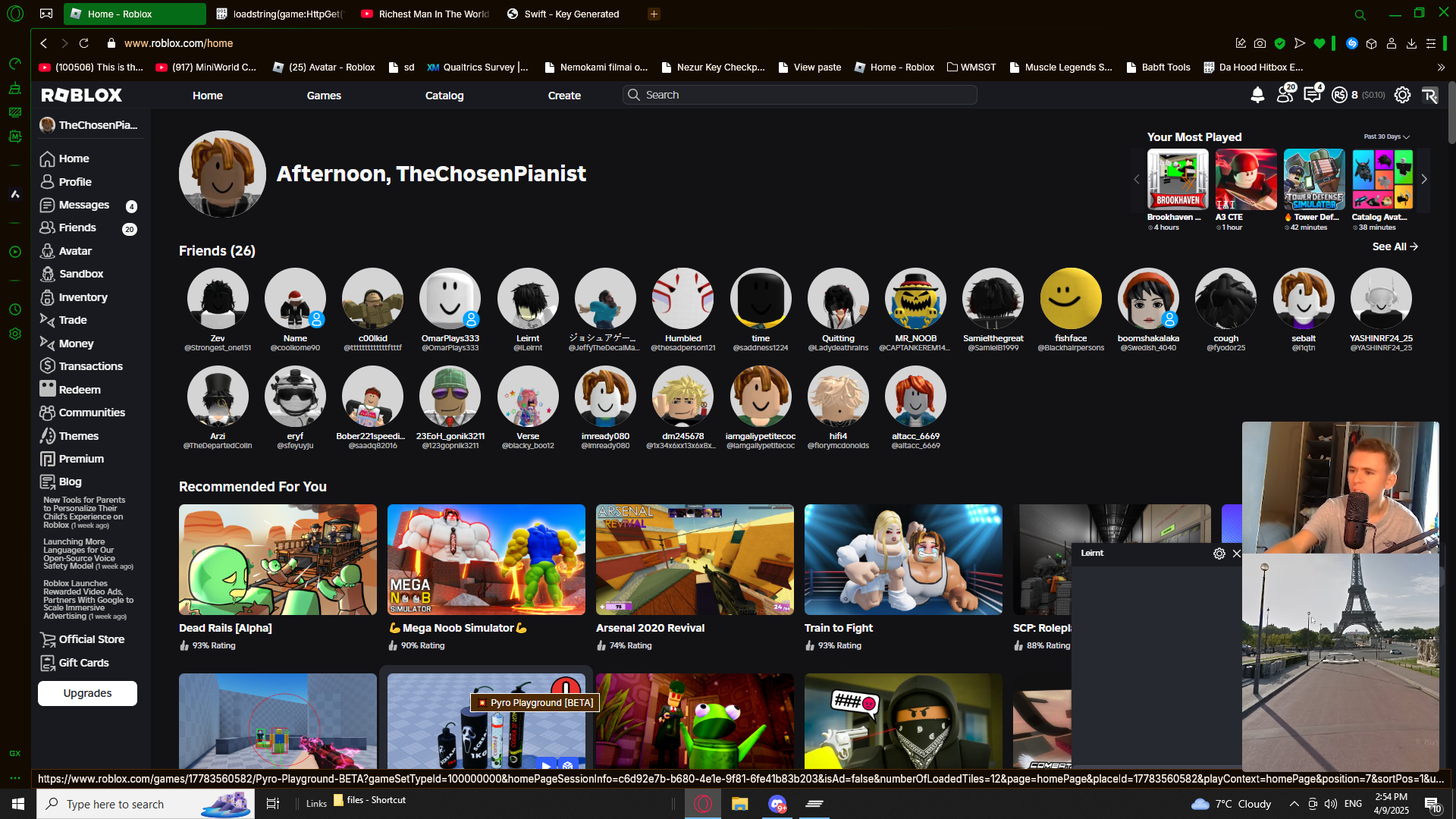Open new browser tab
This screenshot has height=819, width=1456.
654,14
